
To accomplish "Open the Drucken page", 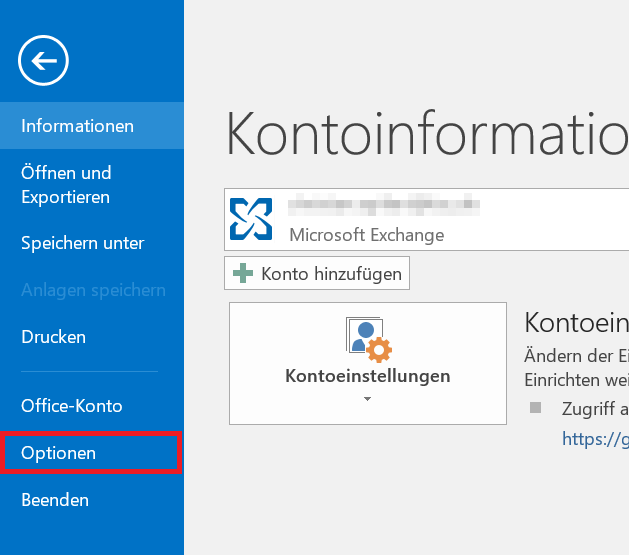I will [x=54, y=337].
